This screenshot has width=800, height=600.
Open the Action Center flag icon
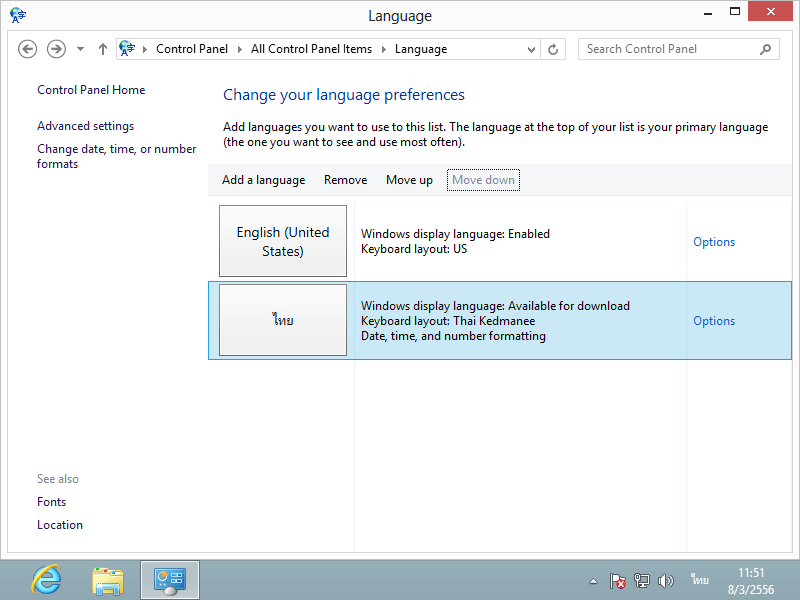[617, 581]
